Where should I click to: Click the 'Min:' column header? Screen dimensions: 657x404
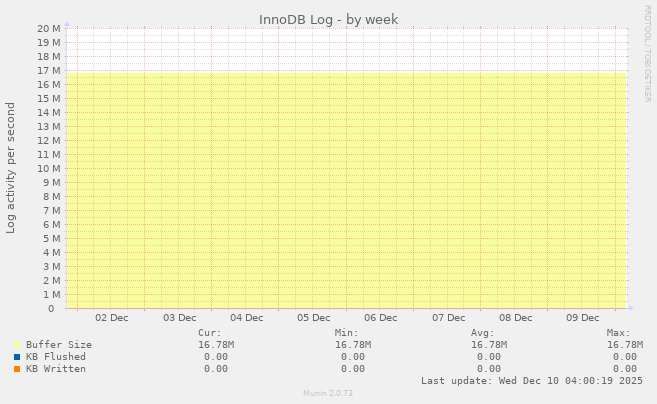(346, 333)
